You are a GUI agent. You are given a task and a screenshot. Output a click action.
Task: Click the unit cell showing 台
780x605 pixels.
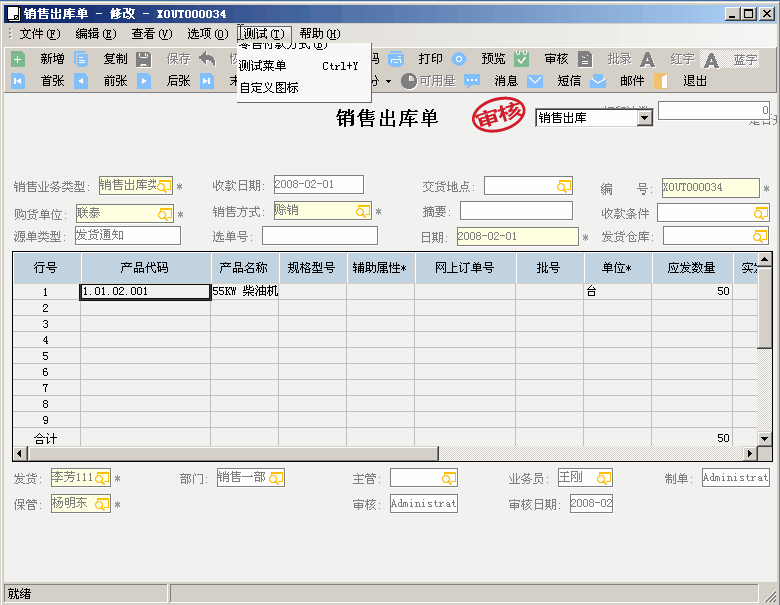pos(617,292)
